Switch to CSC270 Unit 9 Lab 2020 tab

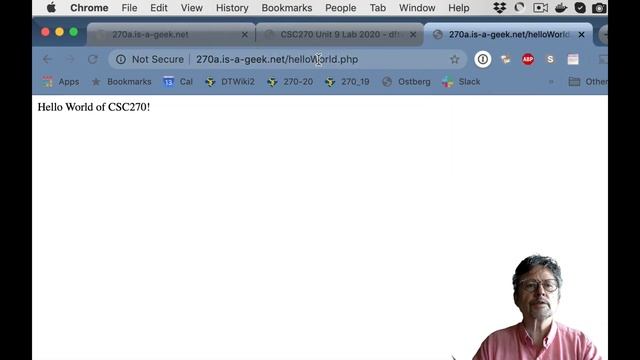340,35
